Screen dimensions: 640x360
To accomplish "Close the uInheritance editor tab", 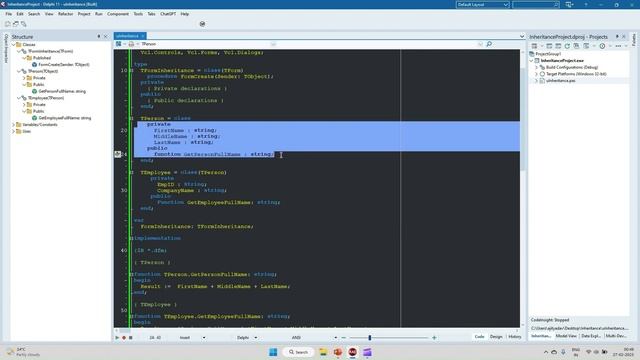I will tap(143, 36).
